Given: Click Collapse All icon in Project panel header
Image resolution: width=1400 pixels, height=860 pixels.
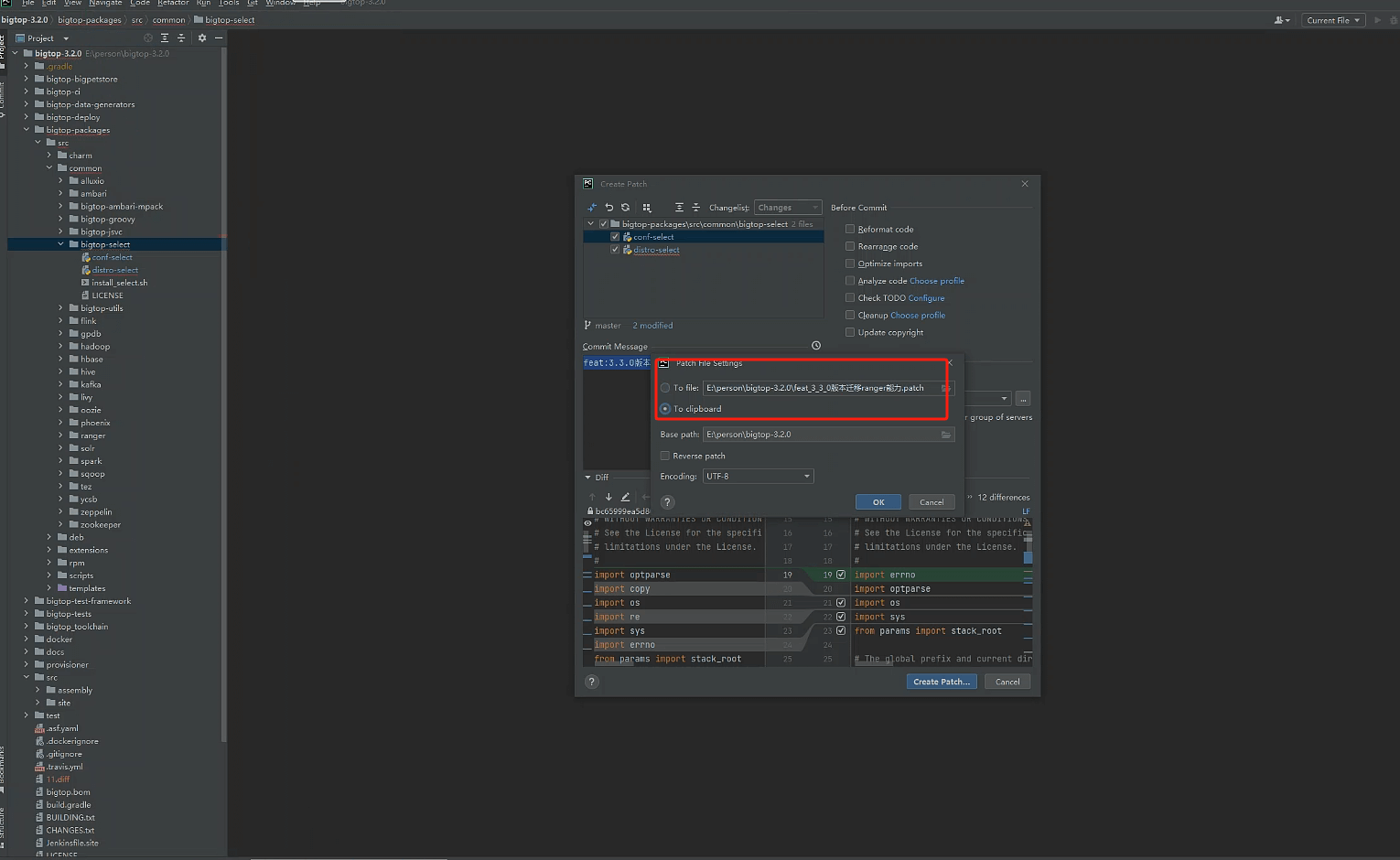Looking at the screenshot, I should (x=181, y=38).
